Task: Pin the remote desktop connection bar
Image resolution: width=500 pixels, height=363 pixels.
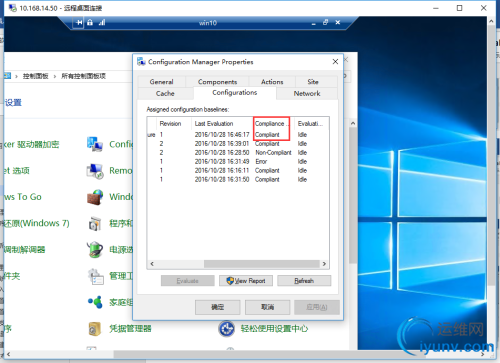Action: pyautogui.click(x=79, y=23)
